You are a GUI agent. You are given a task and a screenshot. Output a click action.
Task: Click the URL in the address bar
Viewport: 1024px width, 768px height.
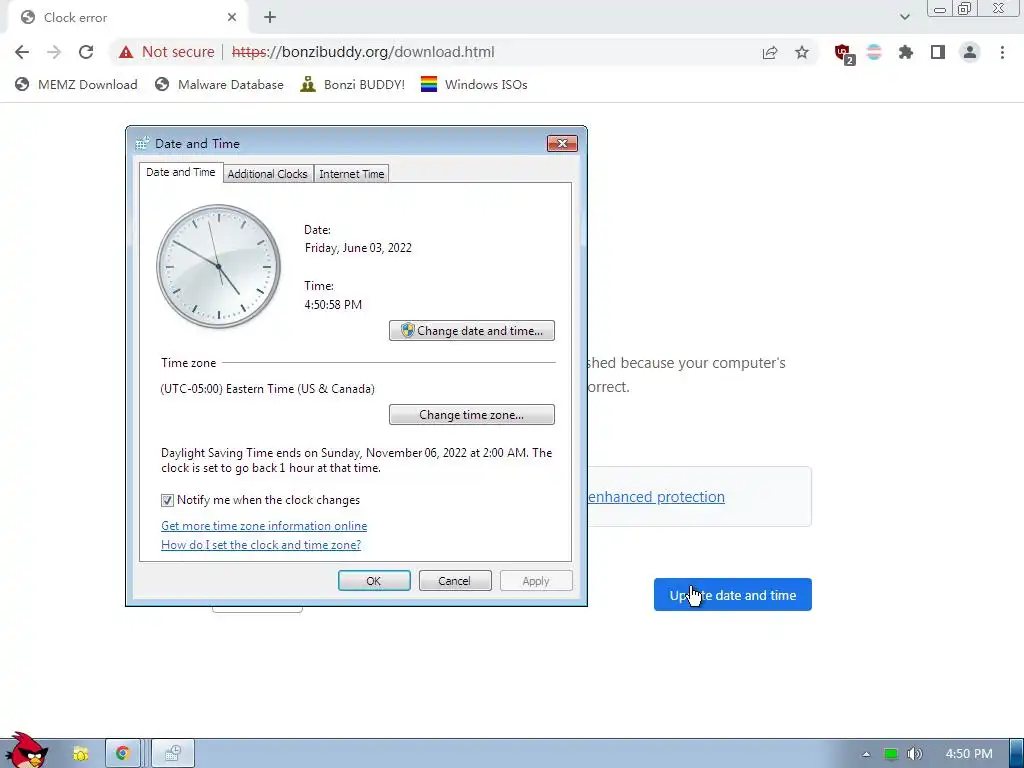click(x=363, y=52)
